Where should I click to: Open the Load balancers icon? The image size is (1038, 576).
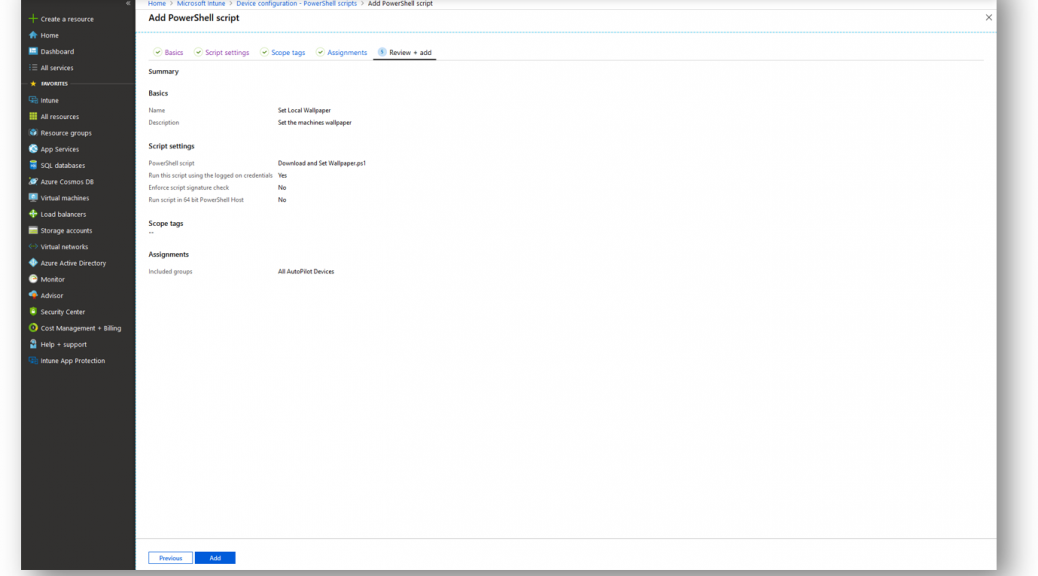pos(33,214)
